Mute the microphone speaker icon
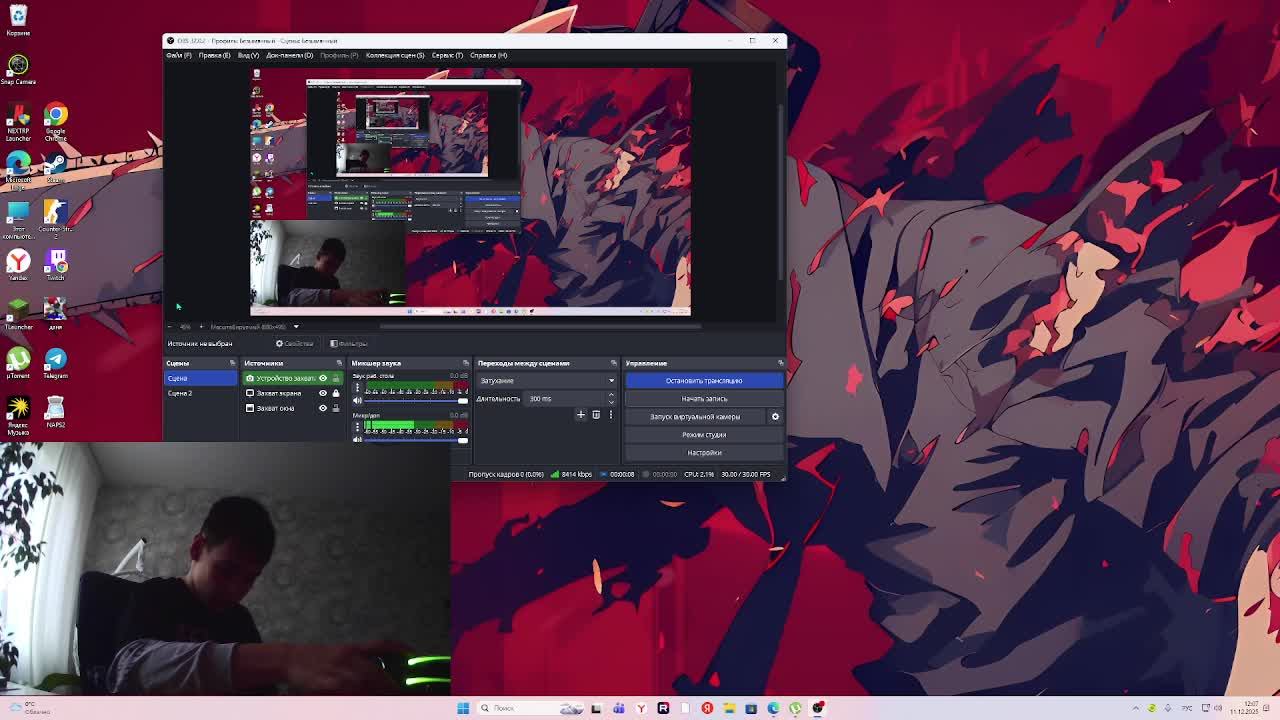This screenshot has height=720, width=1280. click(x=357, y=439)
